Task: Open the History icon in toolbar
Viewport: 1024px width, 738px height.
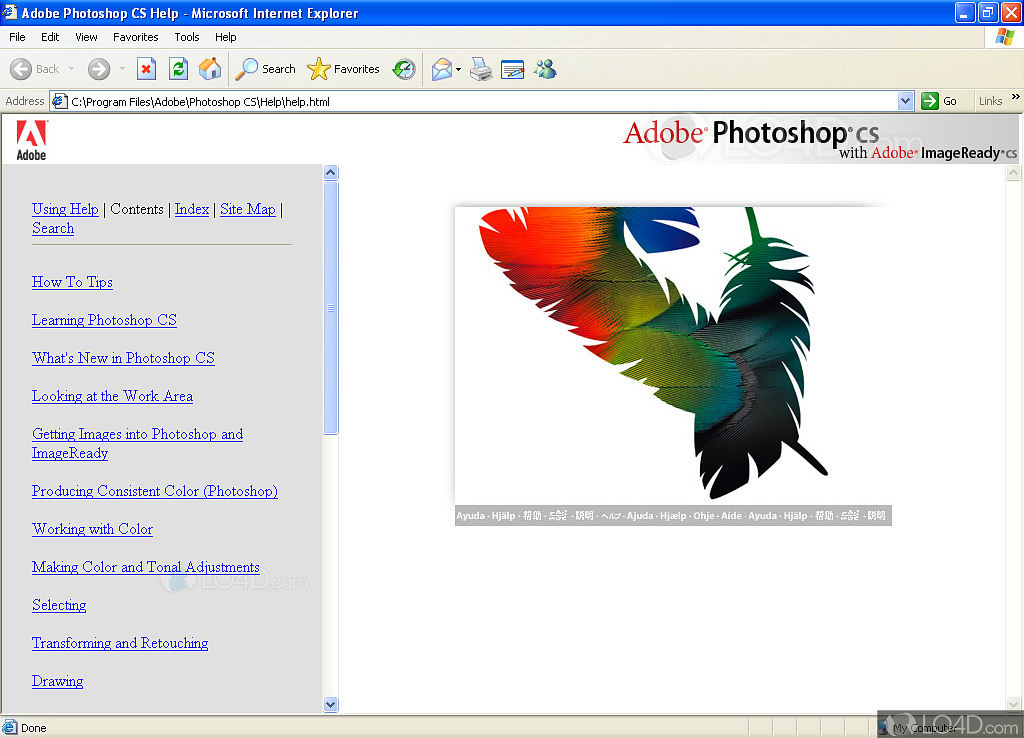Action: (x=404, y=69)
